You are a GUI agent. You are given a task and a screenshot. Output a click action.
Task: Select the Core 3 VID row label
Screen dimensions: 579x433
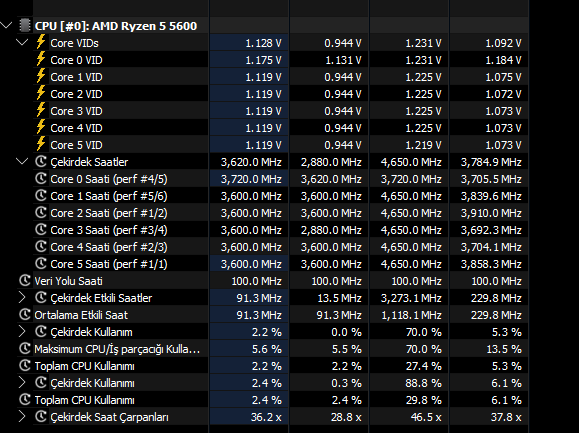click(x=76, y=111)
